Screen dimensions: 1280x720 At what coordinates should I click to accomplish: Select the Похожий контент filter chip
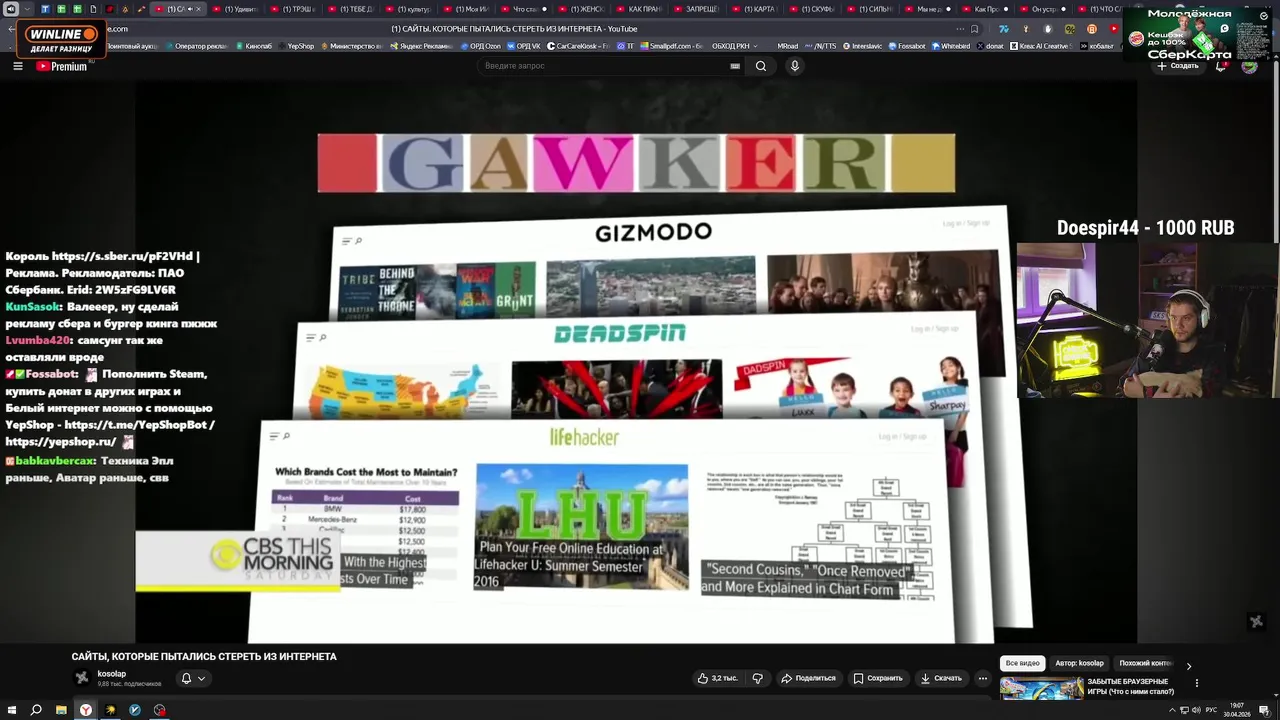click(x=1146, y=663)
